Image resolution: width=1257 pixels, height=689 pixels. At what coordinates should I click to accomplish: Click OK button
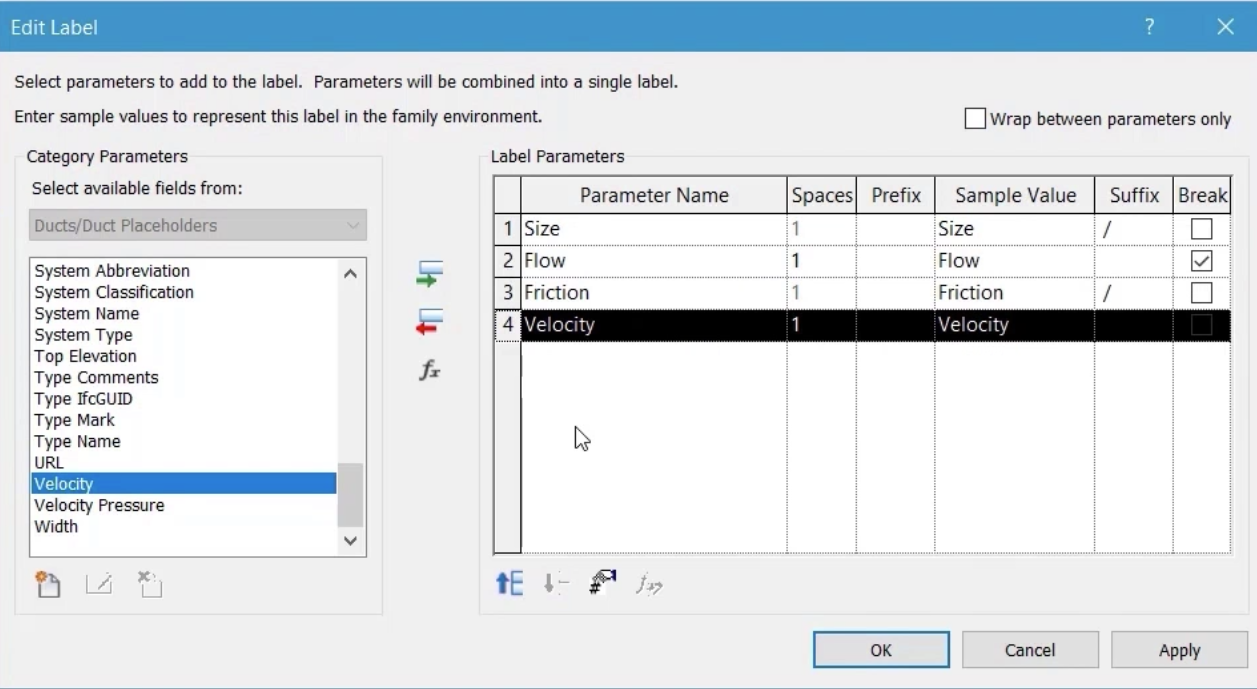(x=881, y=650)
